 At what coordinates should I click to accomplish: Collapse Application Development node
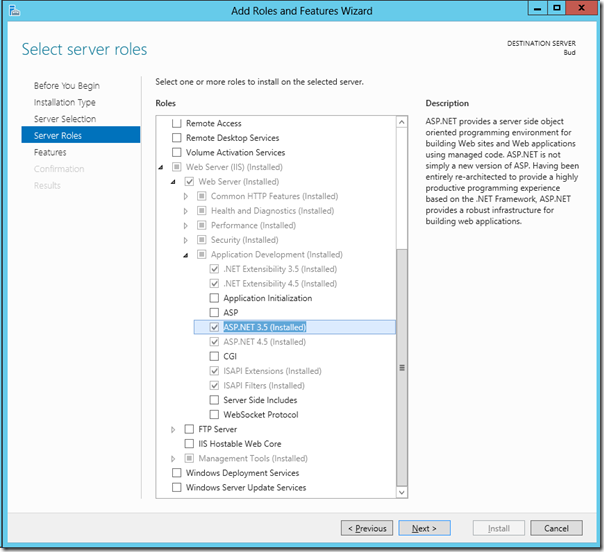point(186,255)
